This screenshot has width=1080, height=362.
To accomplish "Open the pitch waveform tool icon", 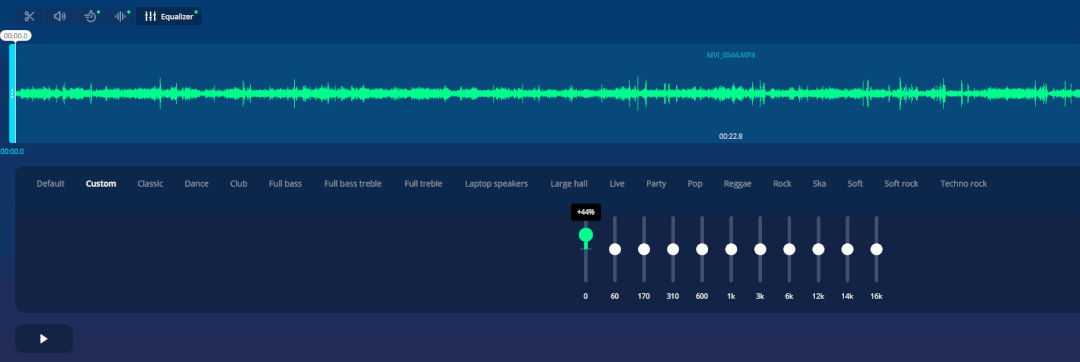I will point(122,17).
